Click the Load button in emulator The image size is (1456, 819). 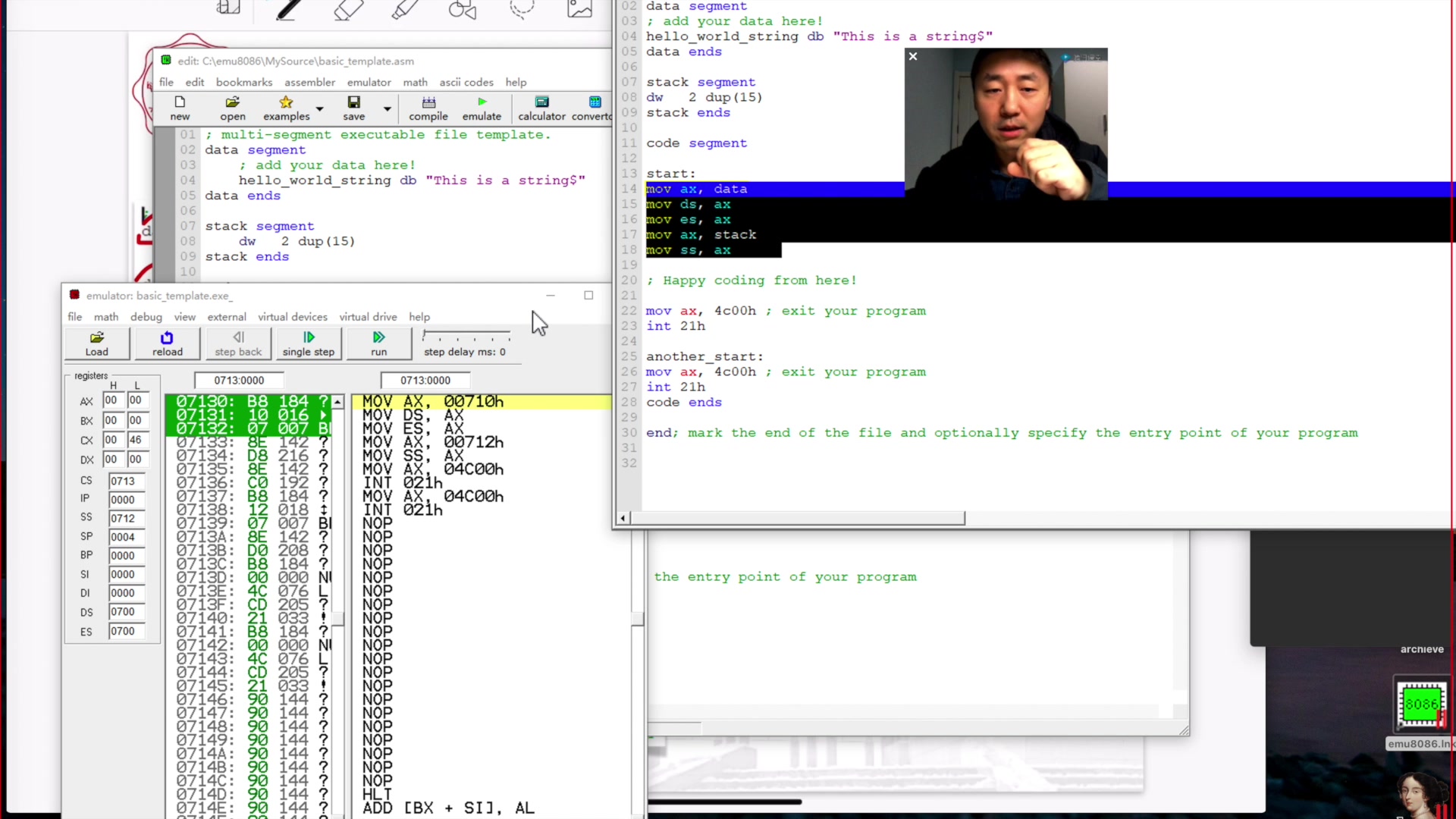click(97, 344)
